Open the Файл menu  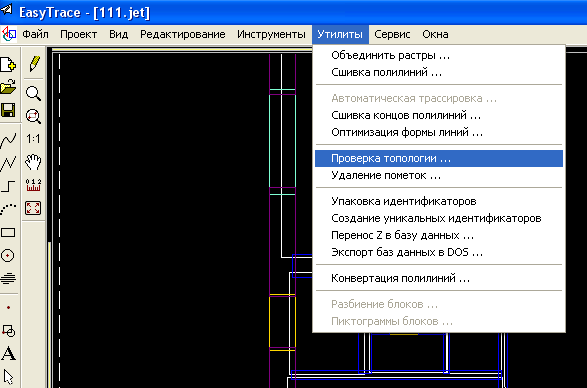coord(35,34)
